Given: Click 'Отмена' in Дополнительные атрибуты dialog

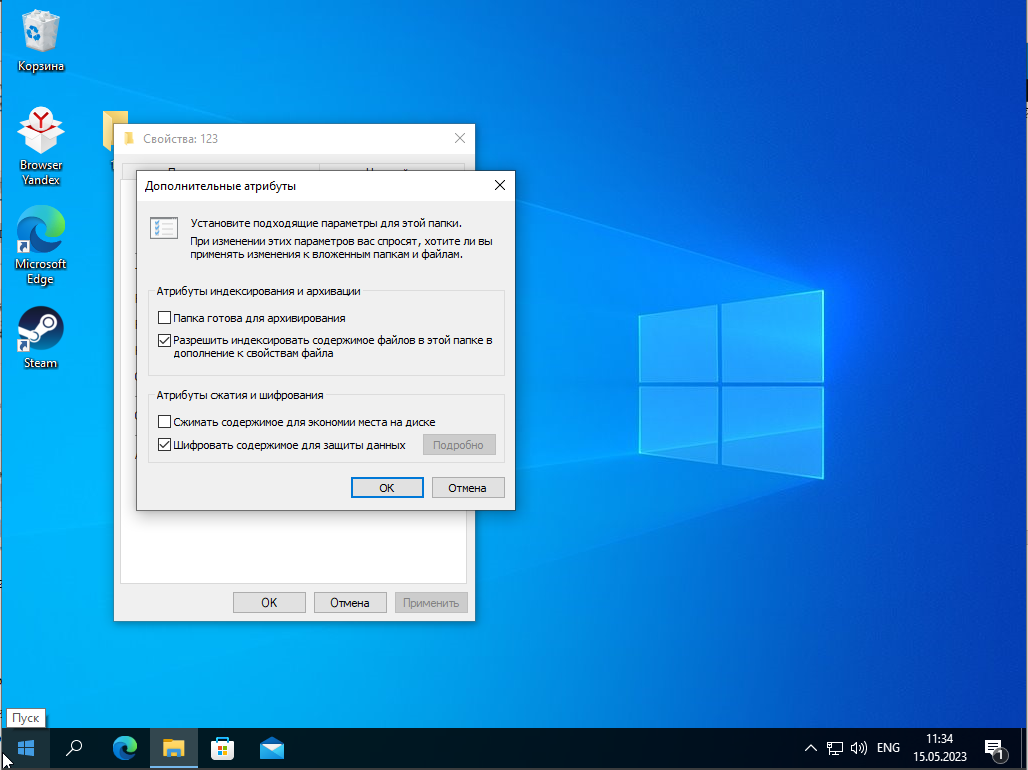Looking at the screenshot, I should coord(467,487).
